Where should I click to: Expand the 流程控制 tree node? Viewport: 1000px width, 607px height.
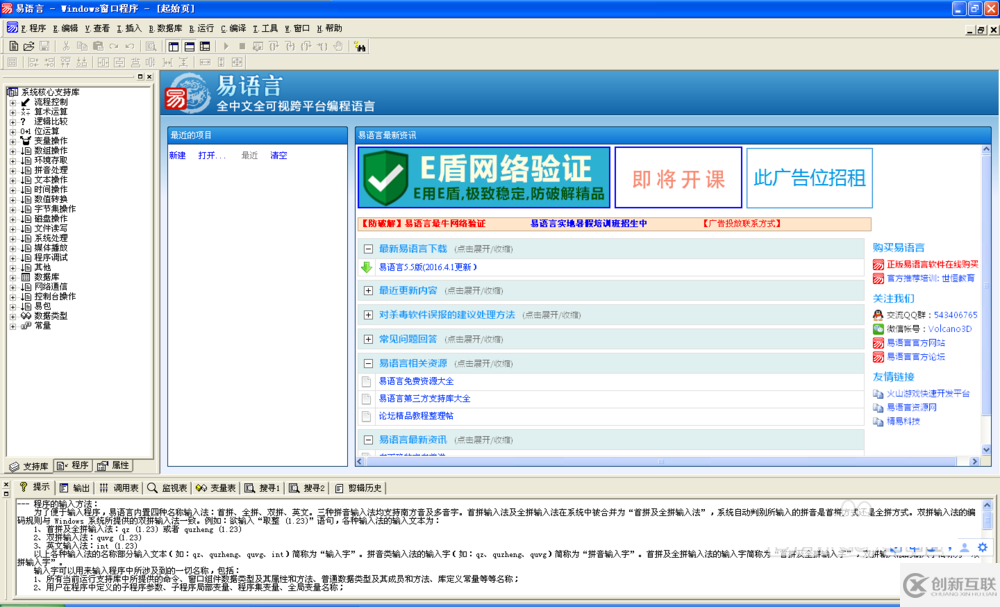(13, 102)
